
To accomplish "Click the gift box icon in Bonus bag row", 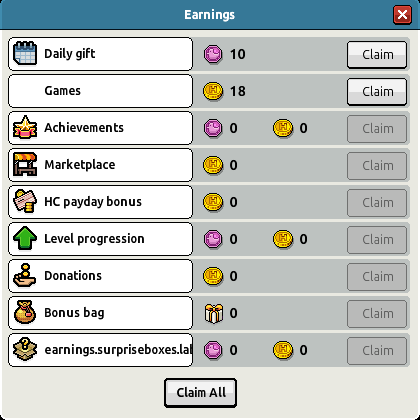I will pyautogui.click(x=213, y=313).
